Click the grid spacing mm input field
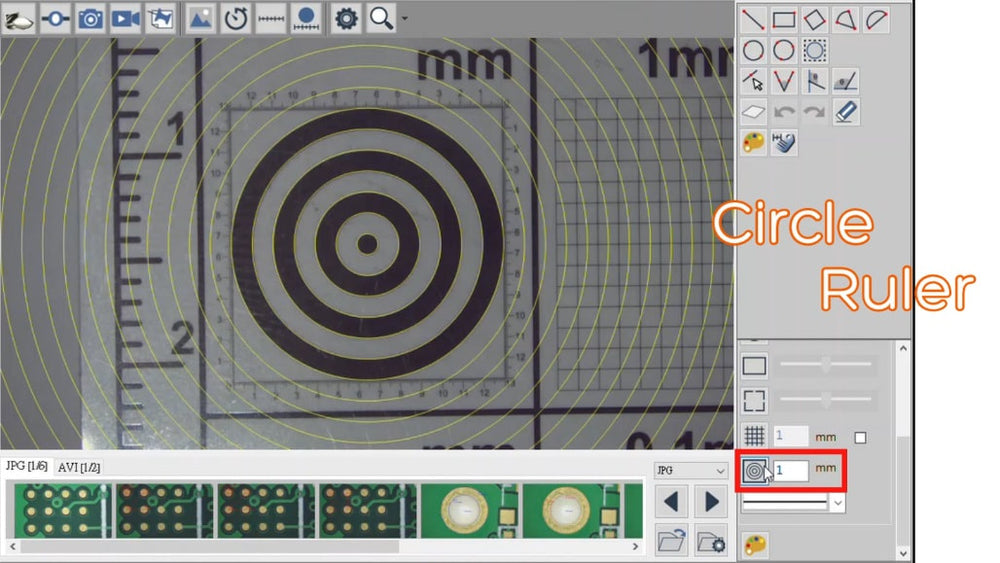The height and width of the screenshot is (563, 1000). (791, 436)
